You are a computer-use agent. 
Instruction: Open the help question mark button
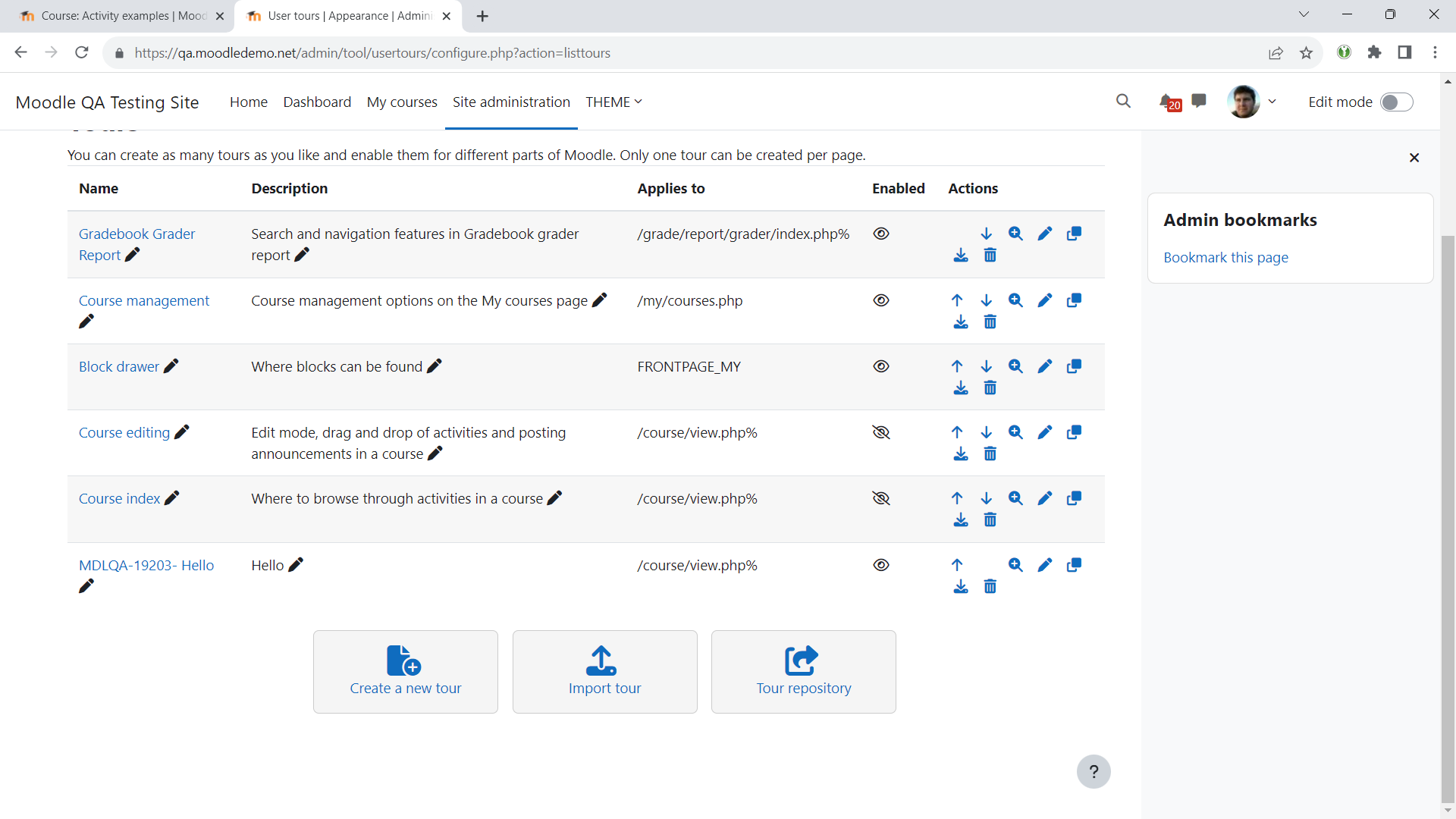pyautogui.click(x=1094, y=772)
